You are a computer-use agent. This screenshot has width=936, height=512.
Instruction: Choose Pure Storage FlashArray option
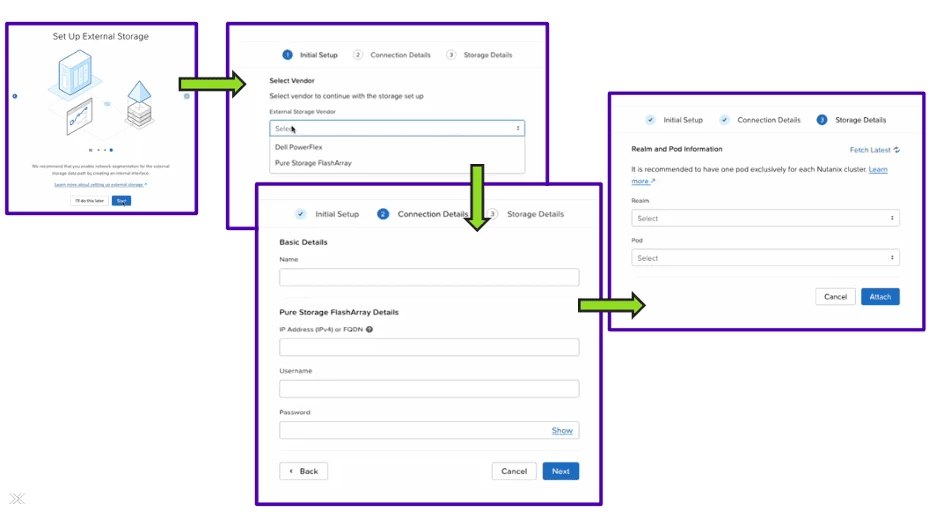click(x=313, y=163)
